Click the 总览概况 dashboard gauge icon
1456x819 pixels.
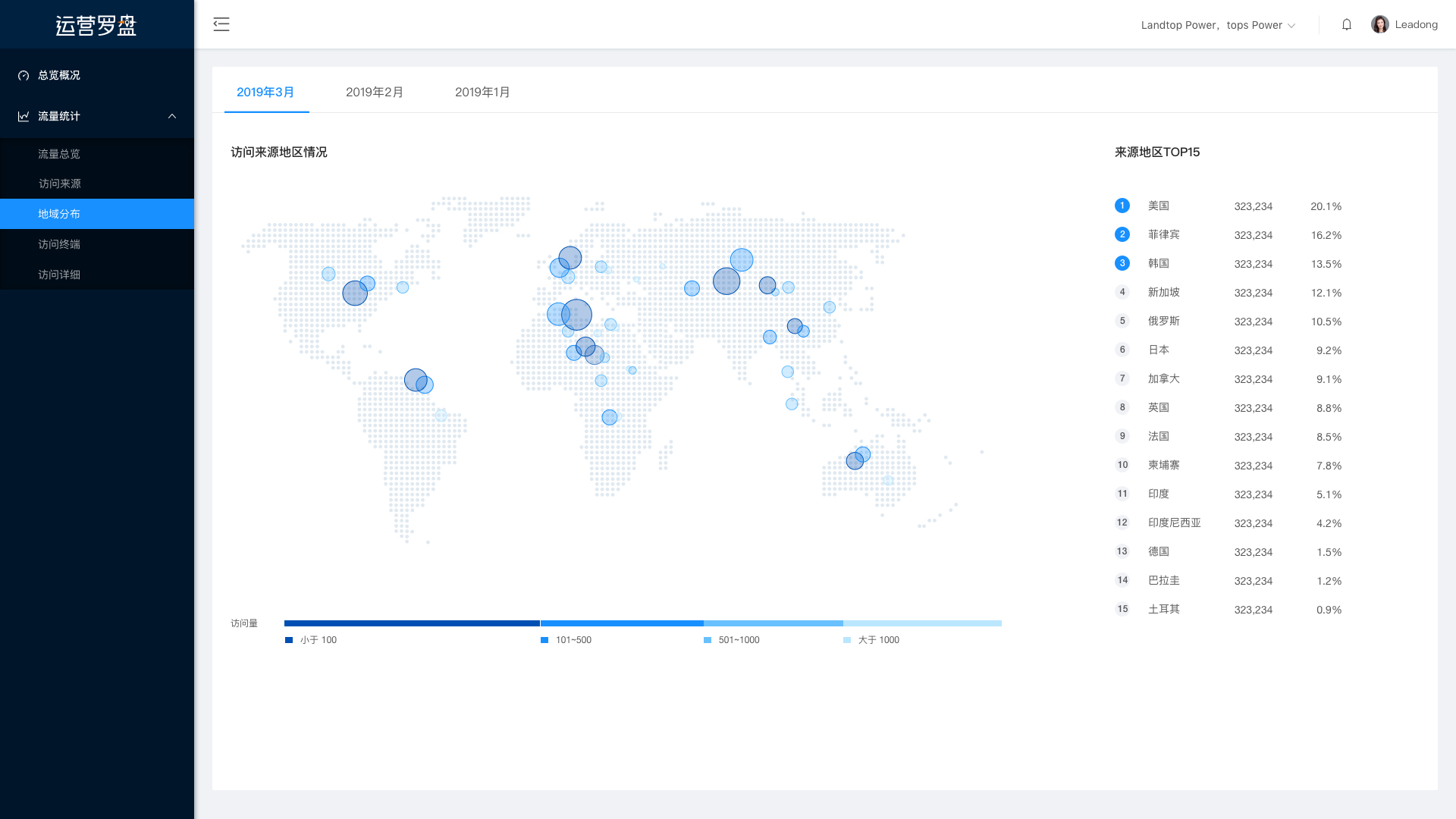(x=24, y=75)
